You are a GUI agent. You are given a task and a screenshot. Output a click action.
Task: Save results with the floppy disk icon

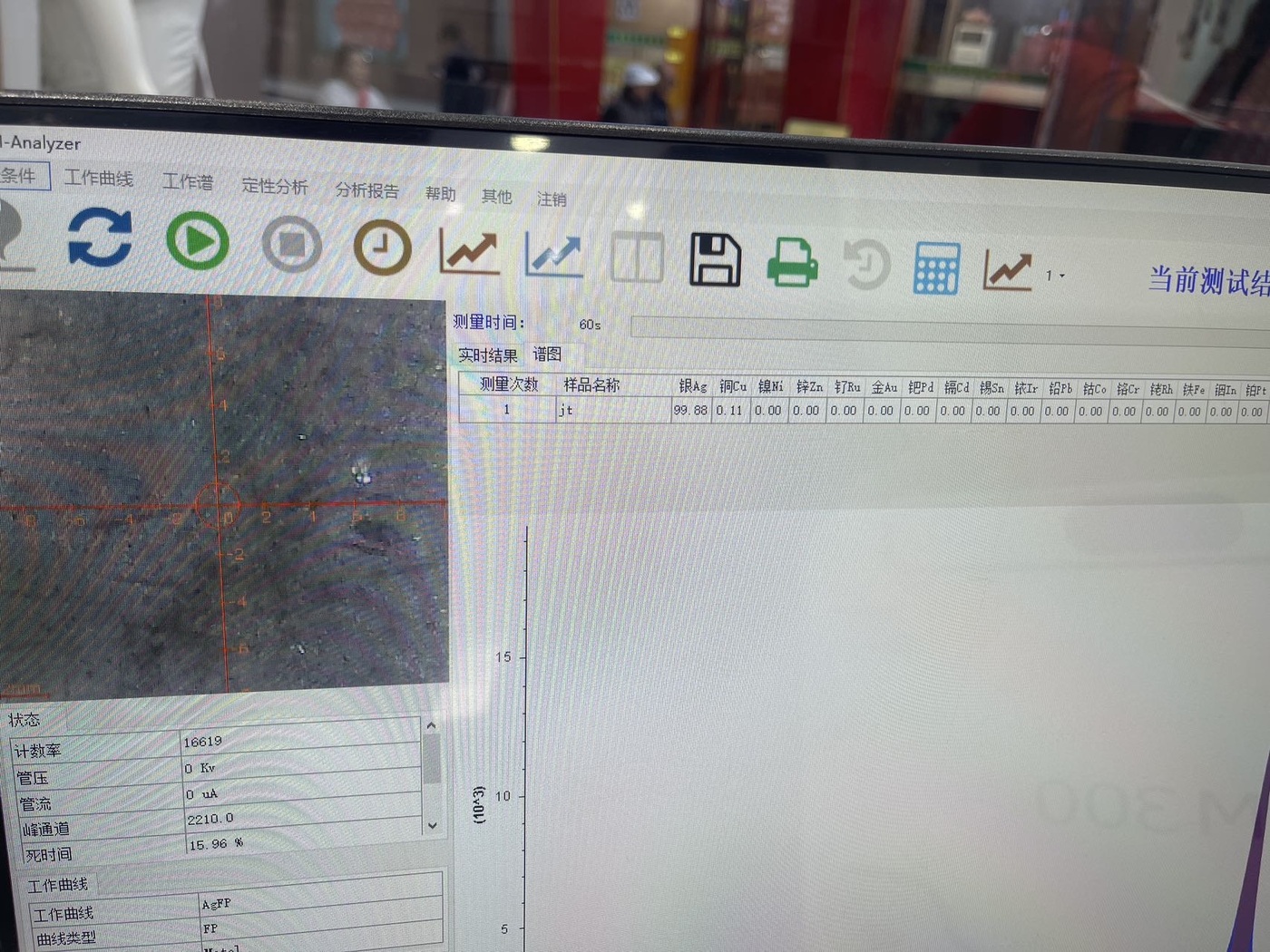pyautogui.click(x=715, y=260)
